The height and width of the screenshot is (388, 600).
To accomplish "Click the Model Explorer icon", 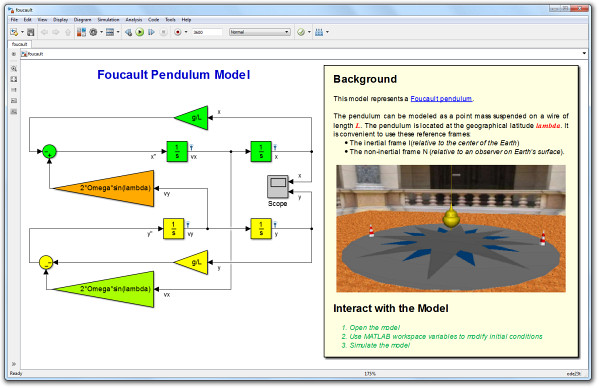I will click(x=110, y=32).
